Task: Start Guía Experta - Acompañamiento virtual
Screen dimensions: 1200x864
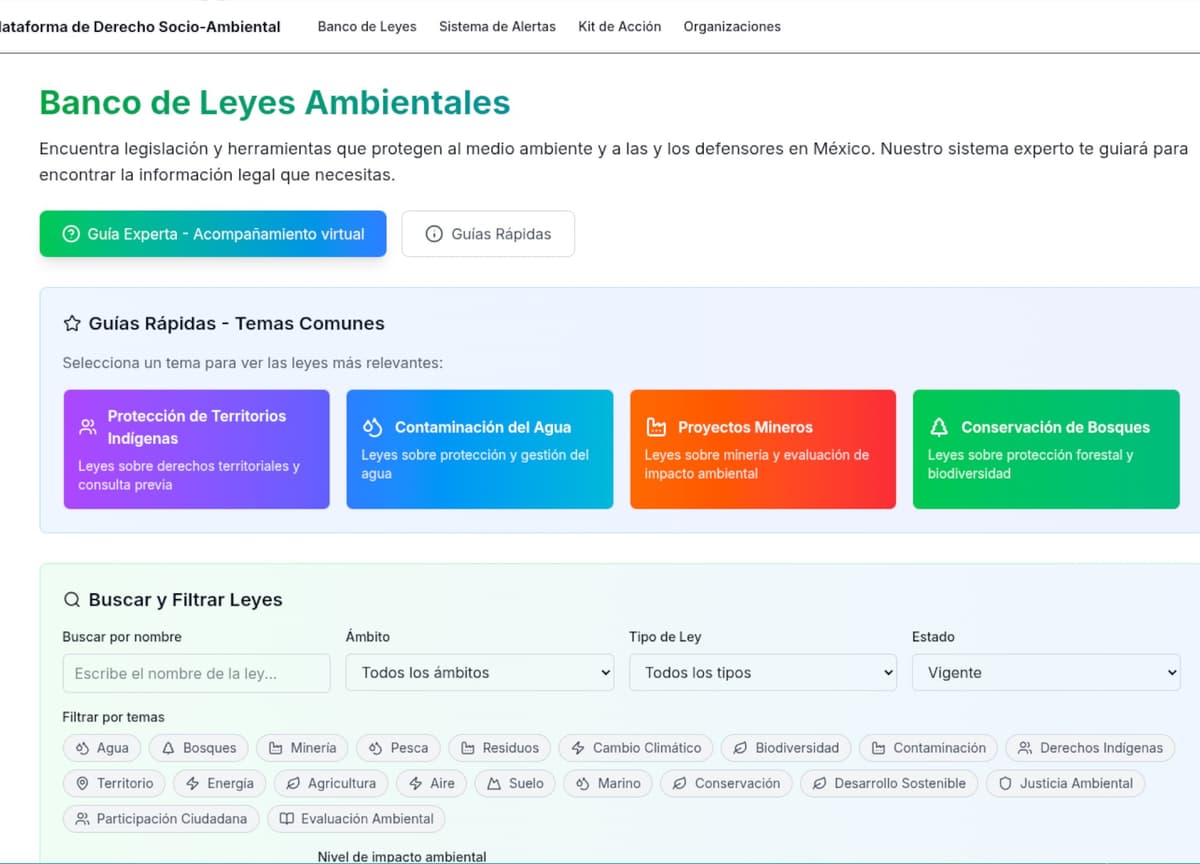Action: tap(213, 234)
